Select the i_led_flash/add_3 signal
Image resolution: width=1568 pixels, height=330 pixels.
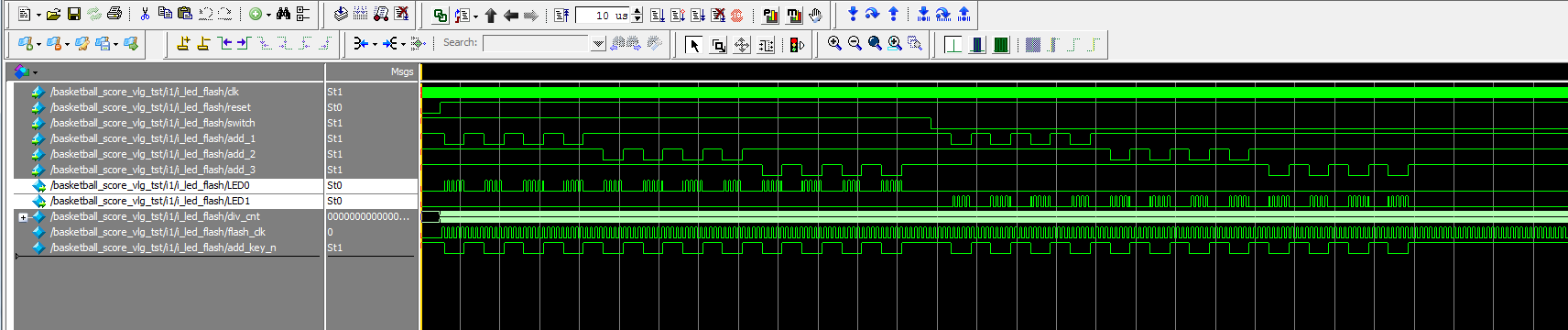(x=153, y=170)
